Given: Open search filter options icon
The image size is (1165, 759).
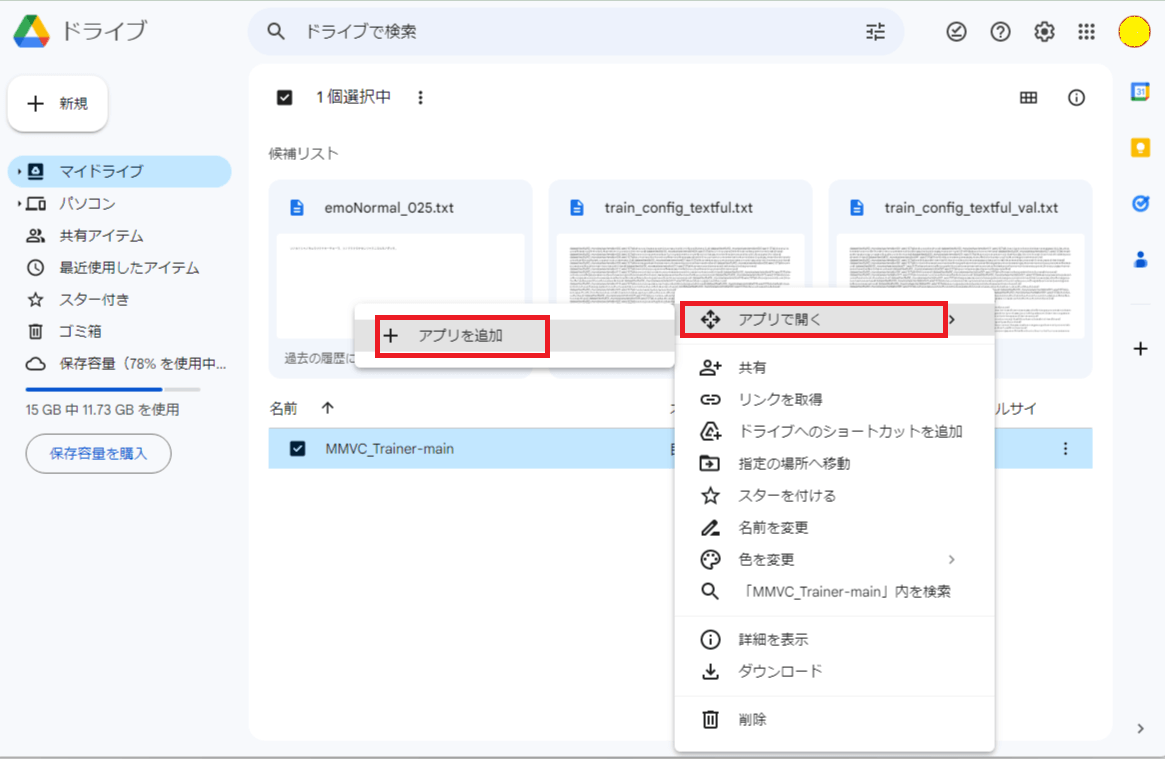Looking at the screenshot, I should (875, 32).
